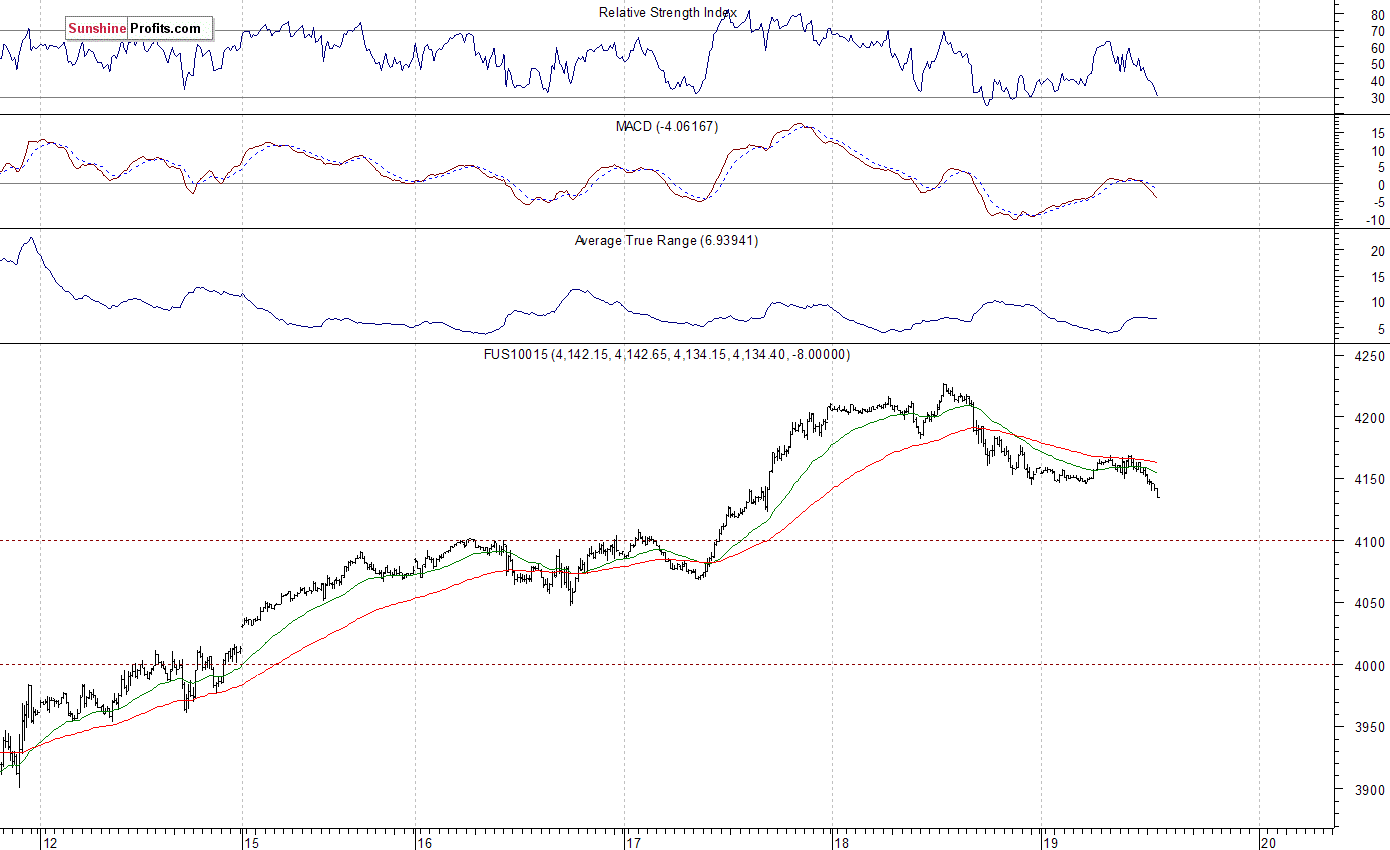Screen dimensions: 1390x850
Task: Click the ATR axis value 20
Action: click(1377, 251)
